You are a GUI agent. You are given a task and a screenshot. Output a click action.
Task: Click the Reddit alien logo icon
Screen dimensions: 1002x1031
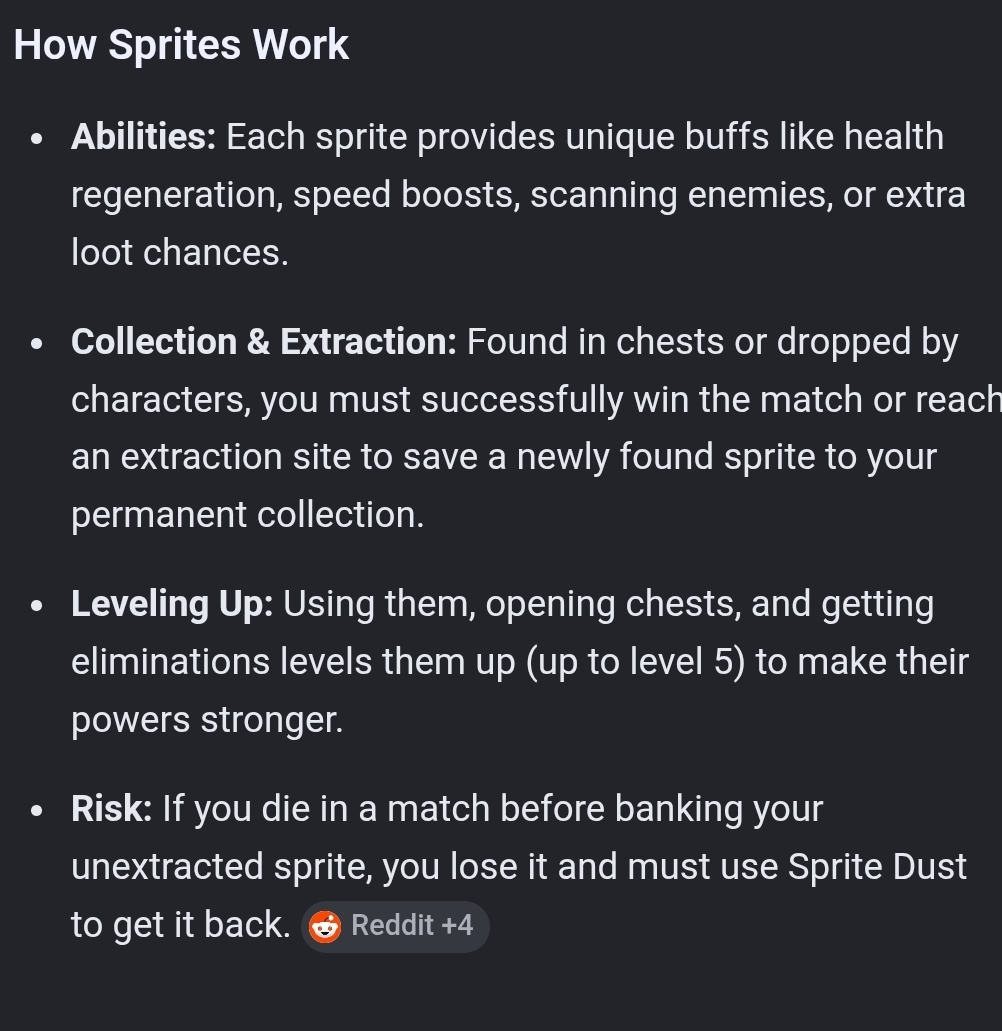click(325, 926)
